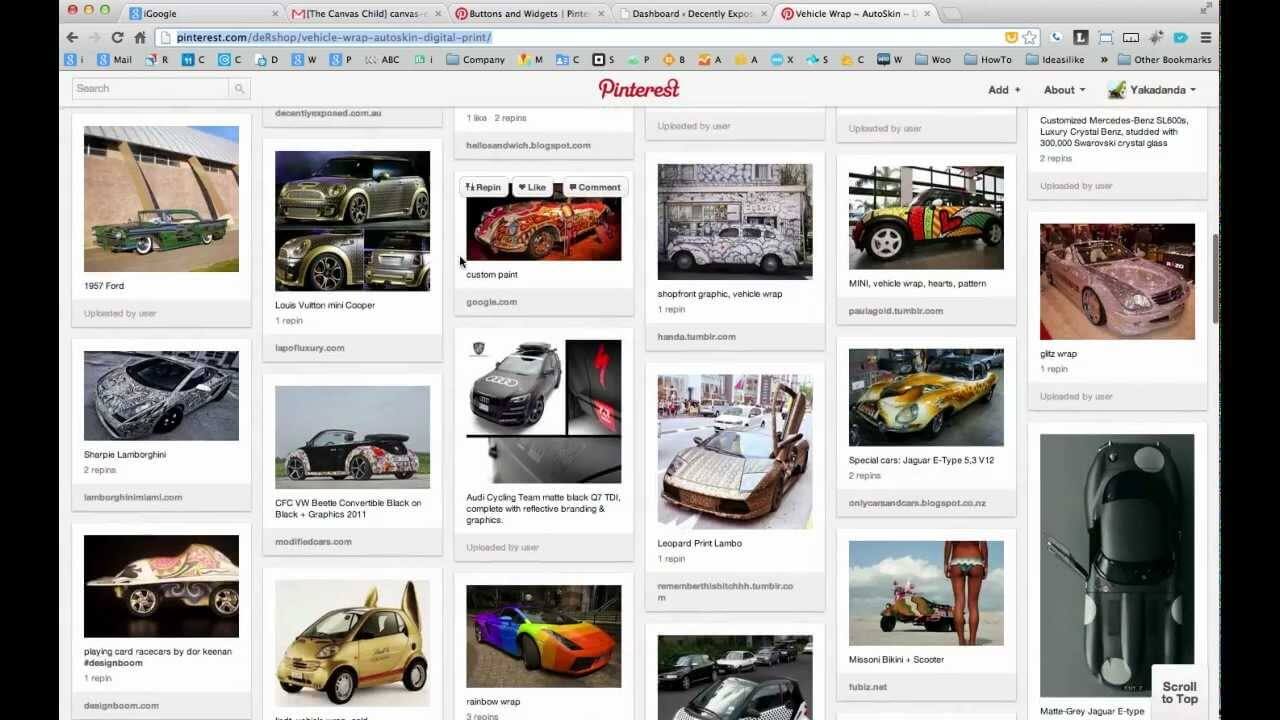This screenshot has width=1280, height=720.
Task: Expand the bookmarks overflow chevron
Action: (1104, 60)
